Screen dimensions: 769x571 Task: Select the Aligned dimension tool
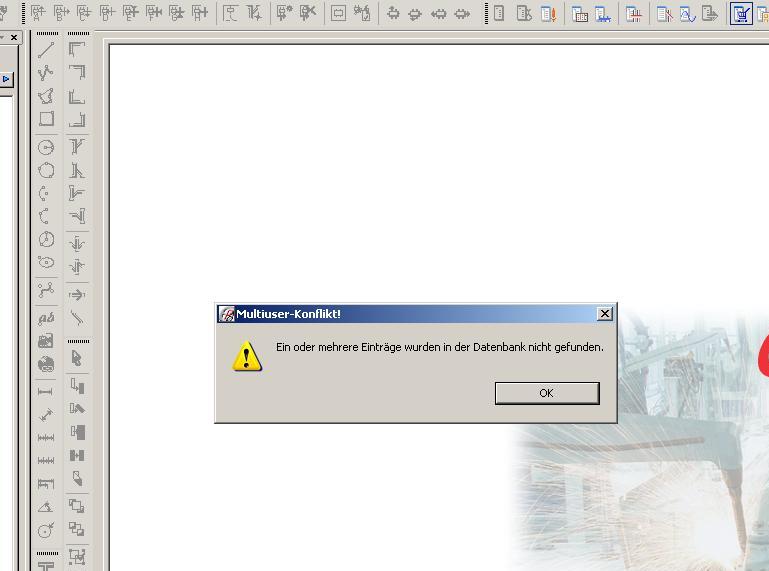pos(46,415)
